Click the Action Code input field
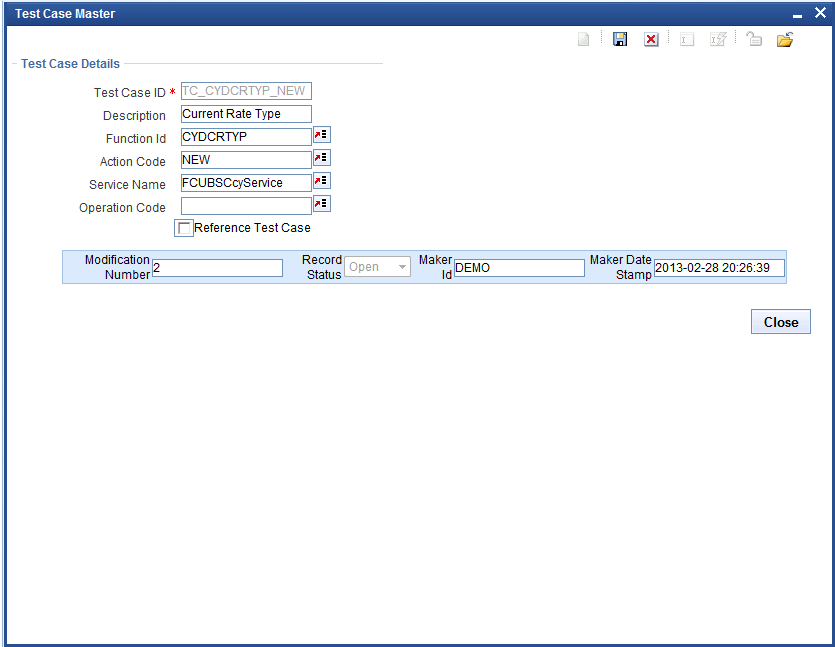Screen dimensions: 835x647 tap(246, 160)
